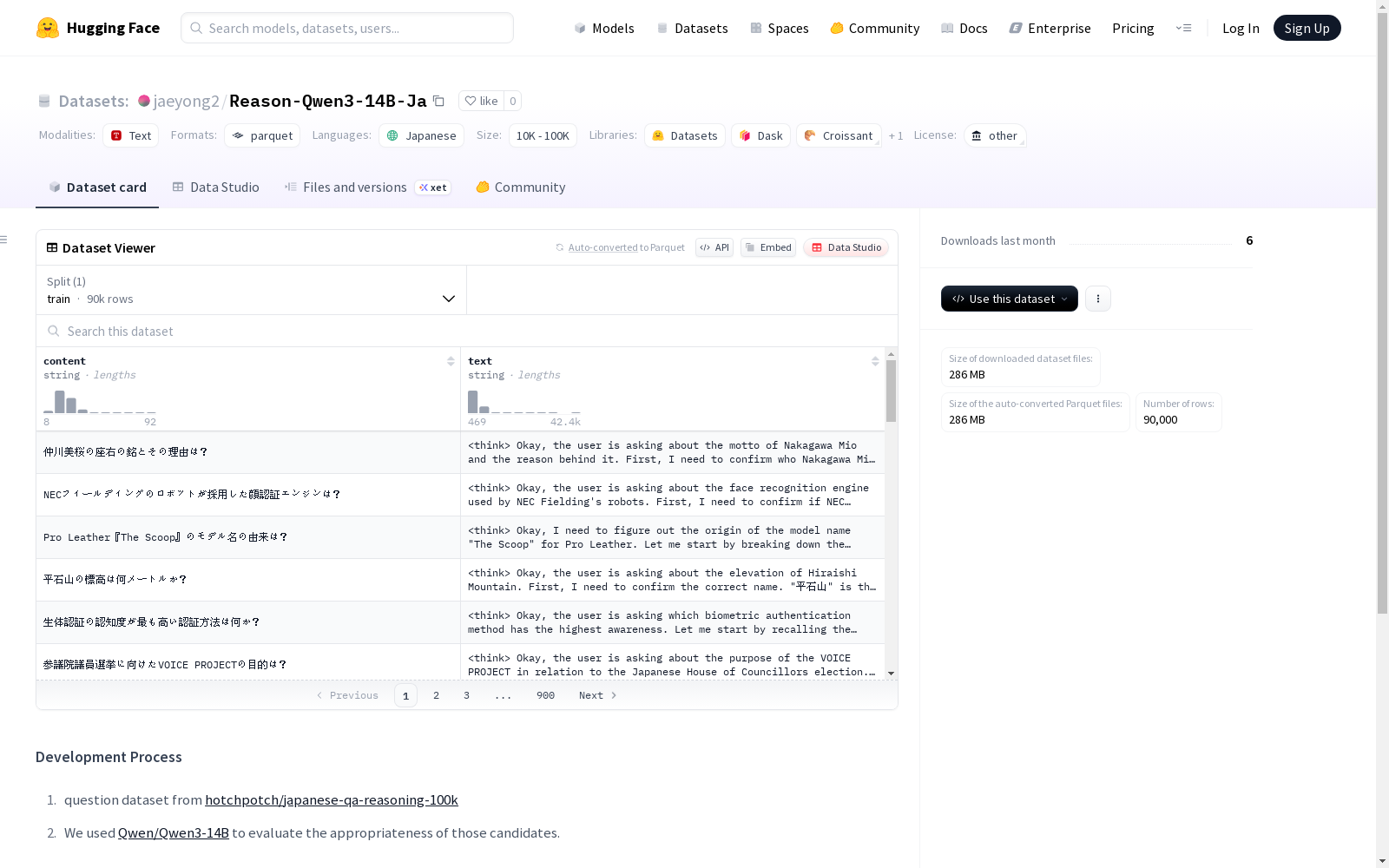Screen dimensions: 1389x868
Task: Click Next page
Action: (x=598, y=695)
